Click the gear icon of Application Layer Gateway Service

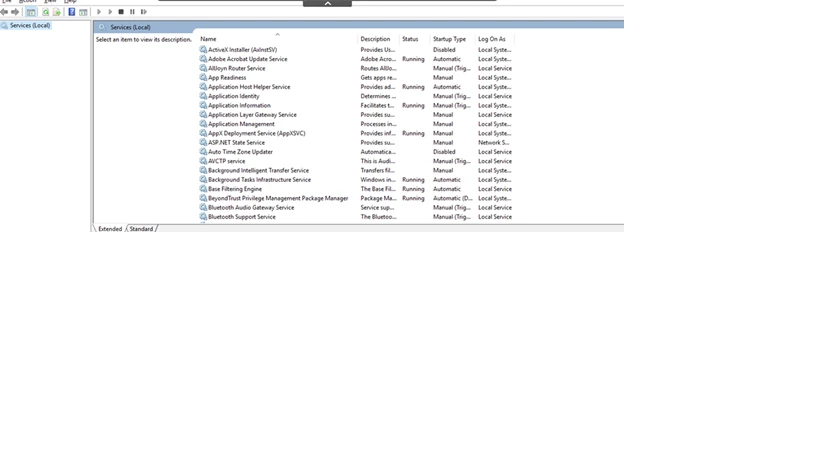[203, 114]
